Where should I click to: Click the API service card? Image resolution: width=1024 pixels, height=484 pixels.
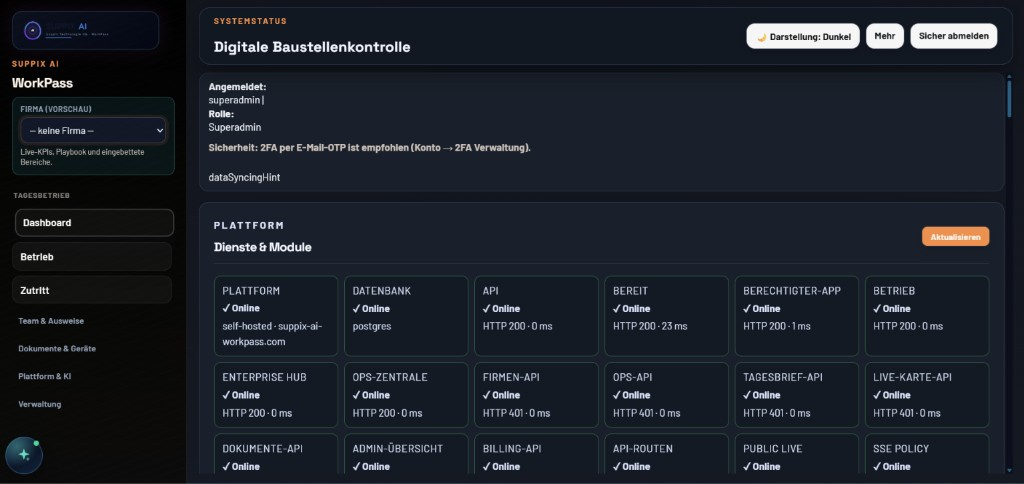tap(536, 316)
